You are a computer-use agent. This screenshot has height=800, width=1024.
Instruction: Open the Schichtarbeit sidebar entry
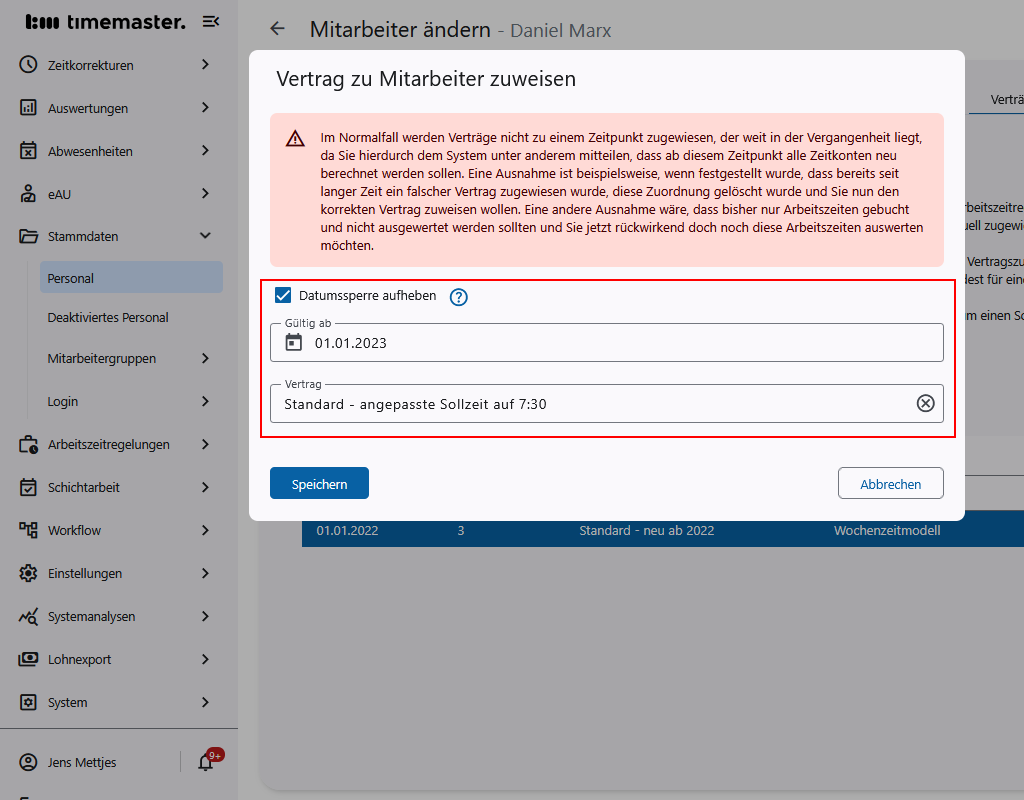point(84,487)
